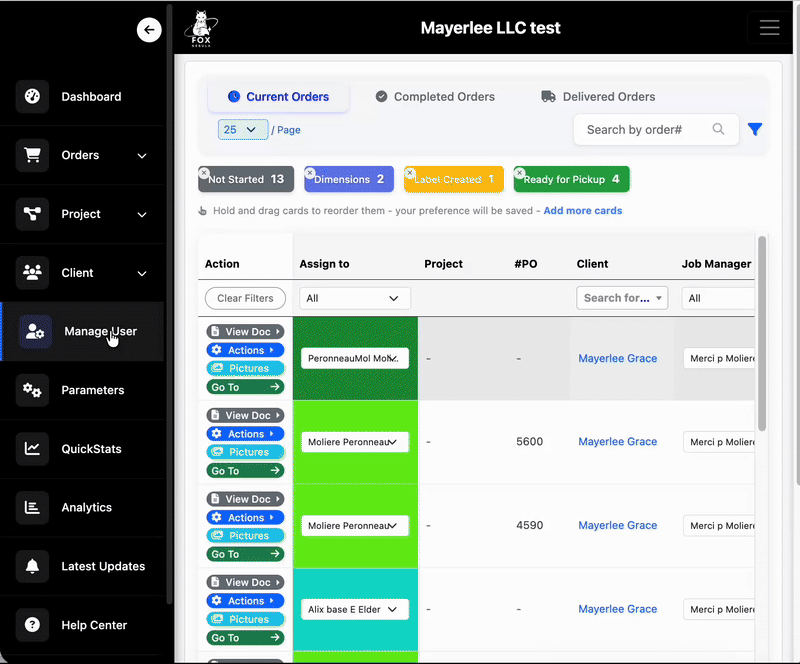This screenshot has height=664, width=800.
Task: Click the back arrow at the top left
Action: coord(149,29)
